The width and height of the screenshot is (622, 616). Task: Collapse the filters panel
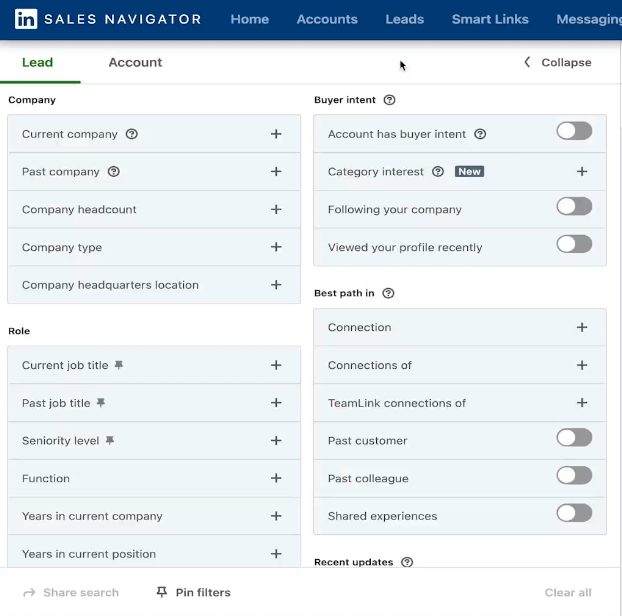(558, 62)
